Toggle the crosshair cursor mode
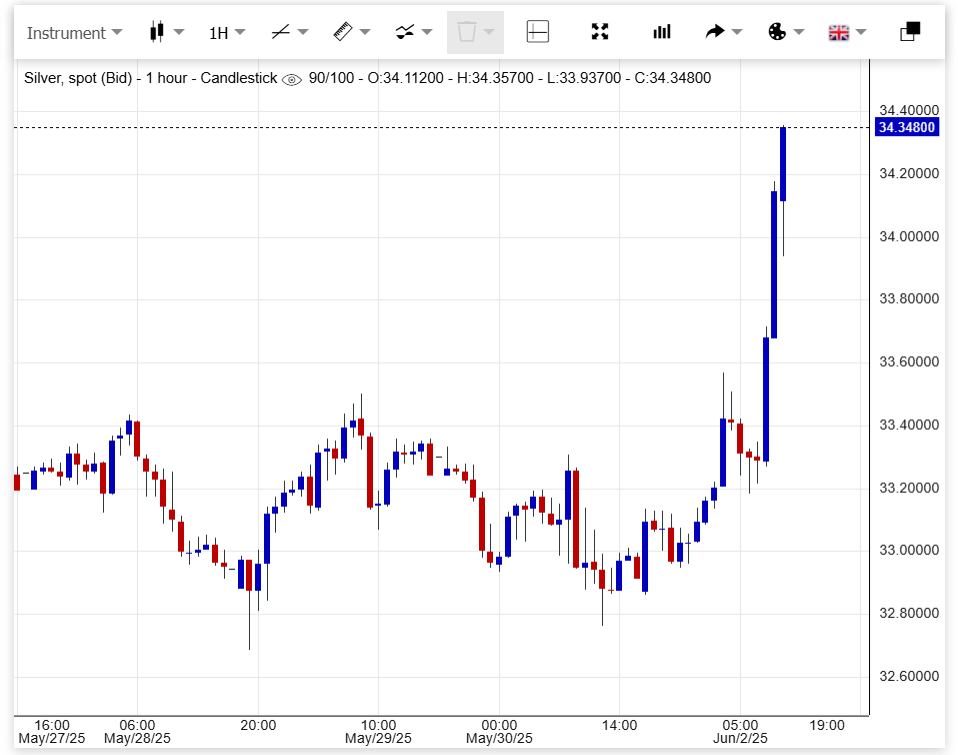 tap(538, 32)
